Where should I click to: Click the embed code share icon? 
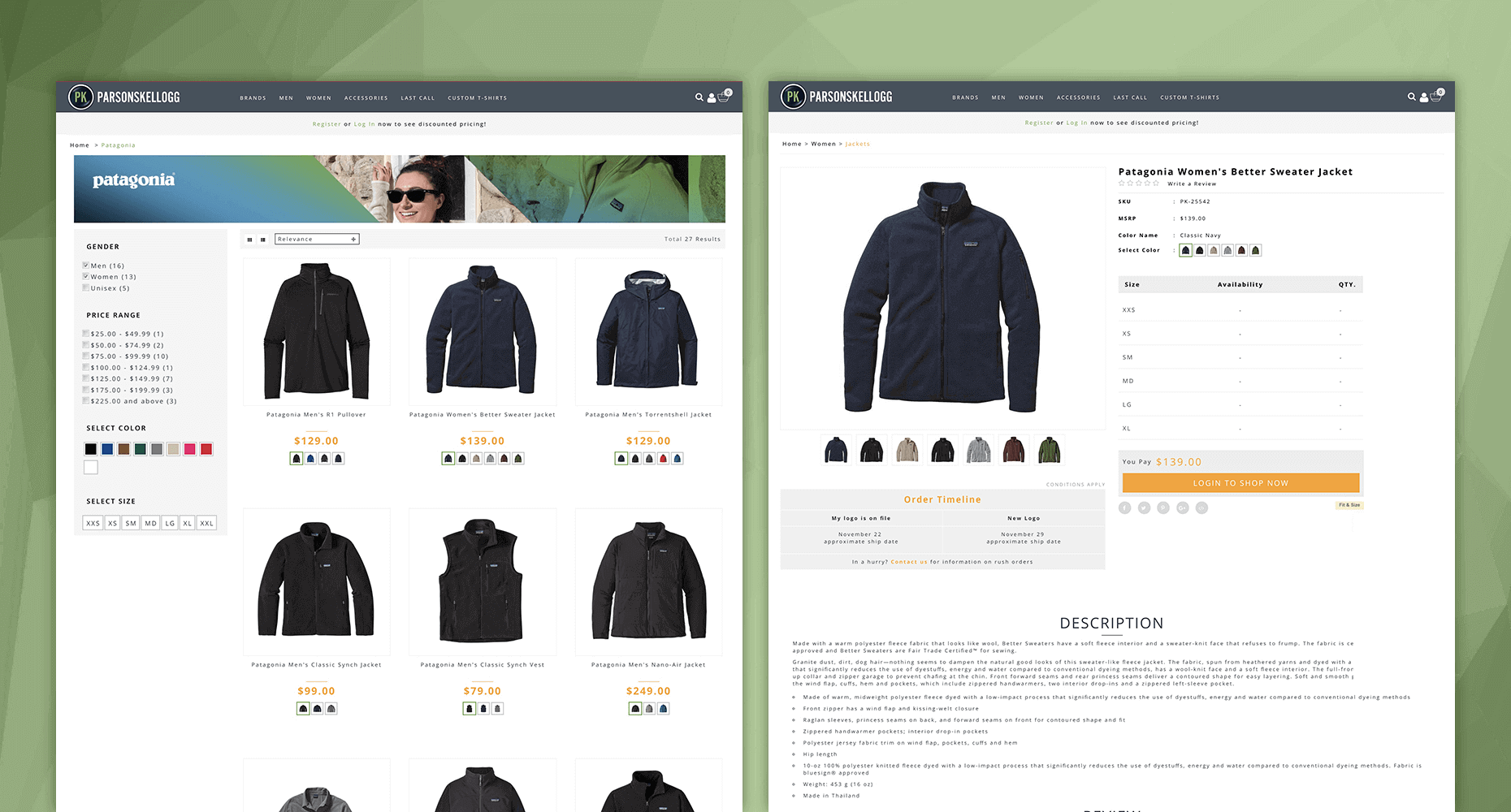[1202, 508]
